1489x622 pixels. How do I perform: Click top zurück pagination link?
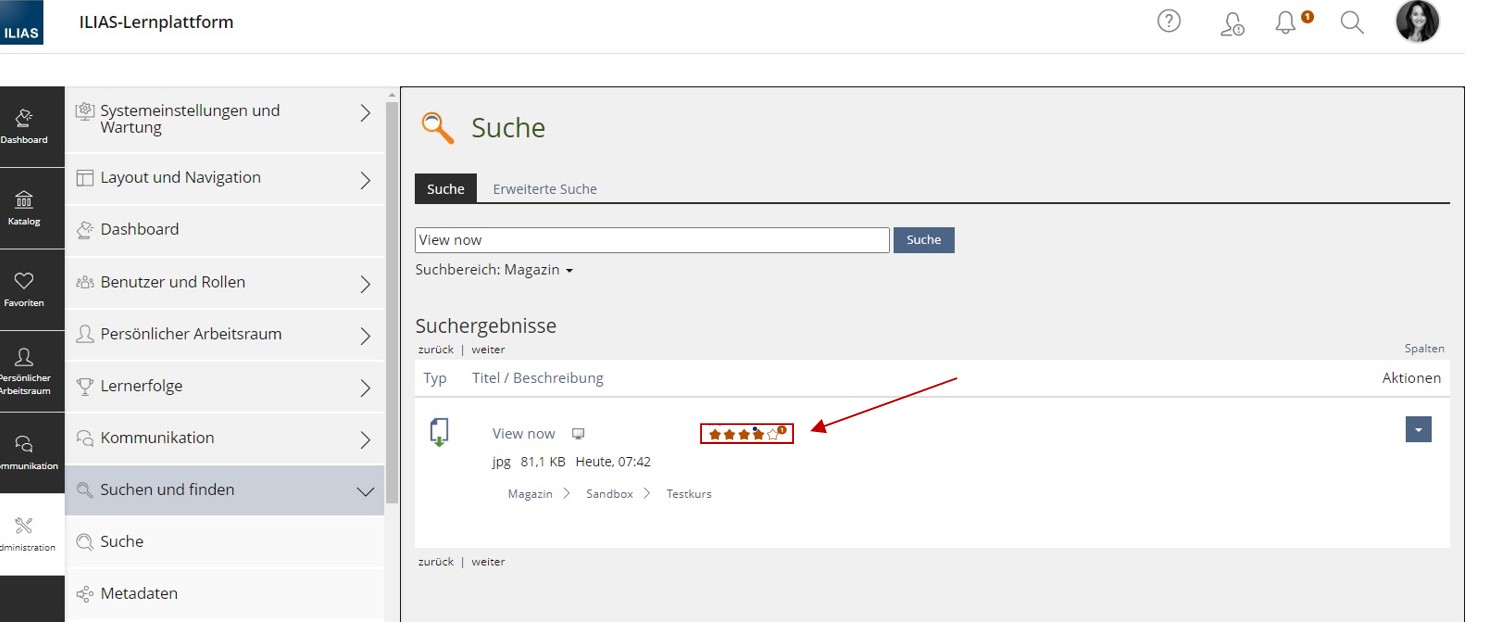pyautogui.click(x=435, y=350)
